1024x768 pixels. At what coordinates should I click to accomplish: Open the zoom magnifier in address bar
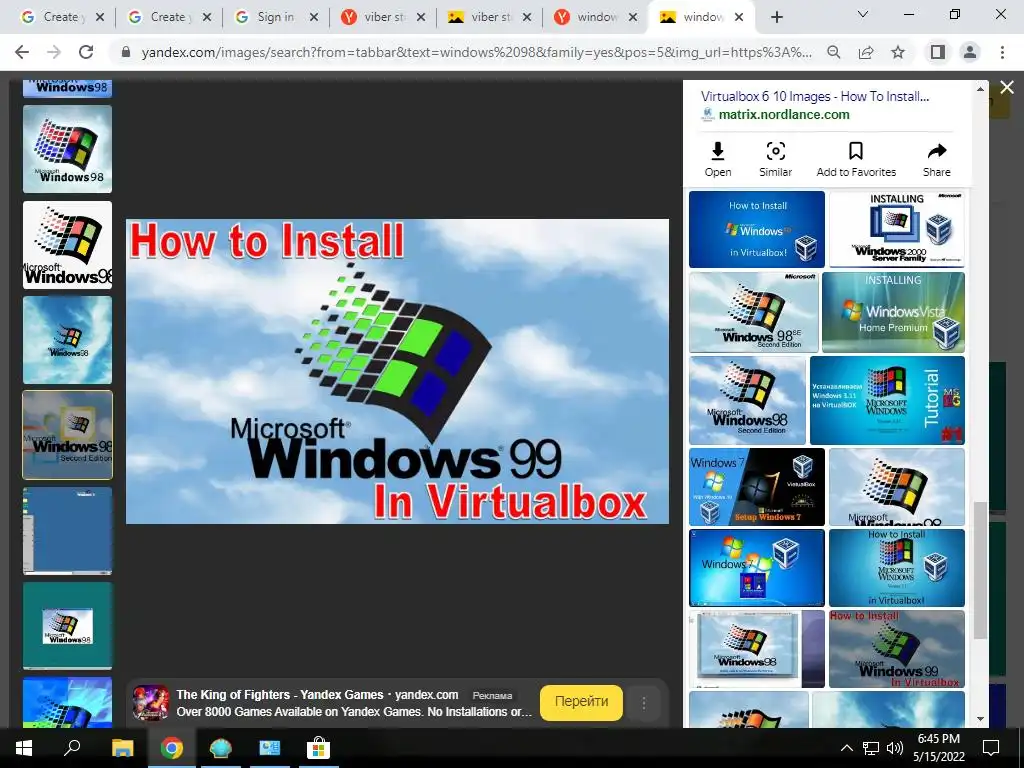coord(833,52)
